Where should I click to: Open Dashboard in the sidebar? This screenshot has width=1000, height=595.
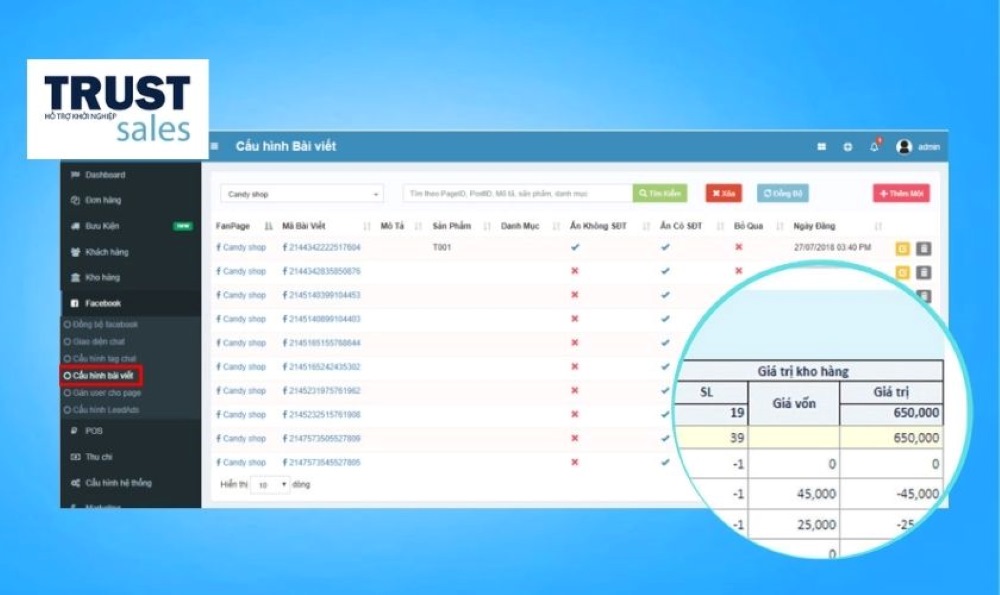[x=104, y=175]
